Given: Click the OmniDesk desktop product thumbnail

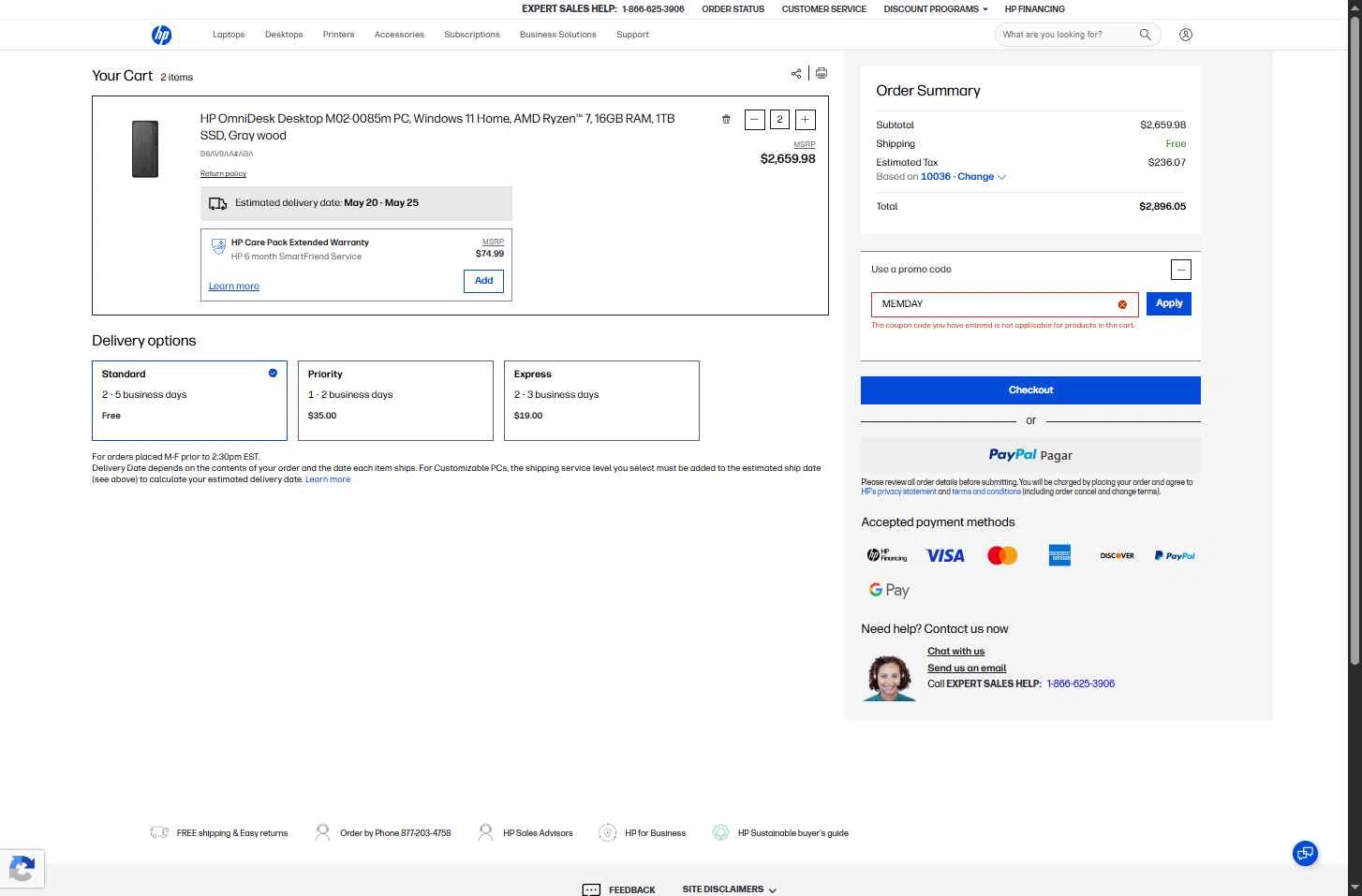Looking at the screenshot, I should click(x=145, y=149).
